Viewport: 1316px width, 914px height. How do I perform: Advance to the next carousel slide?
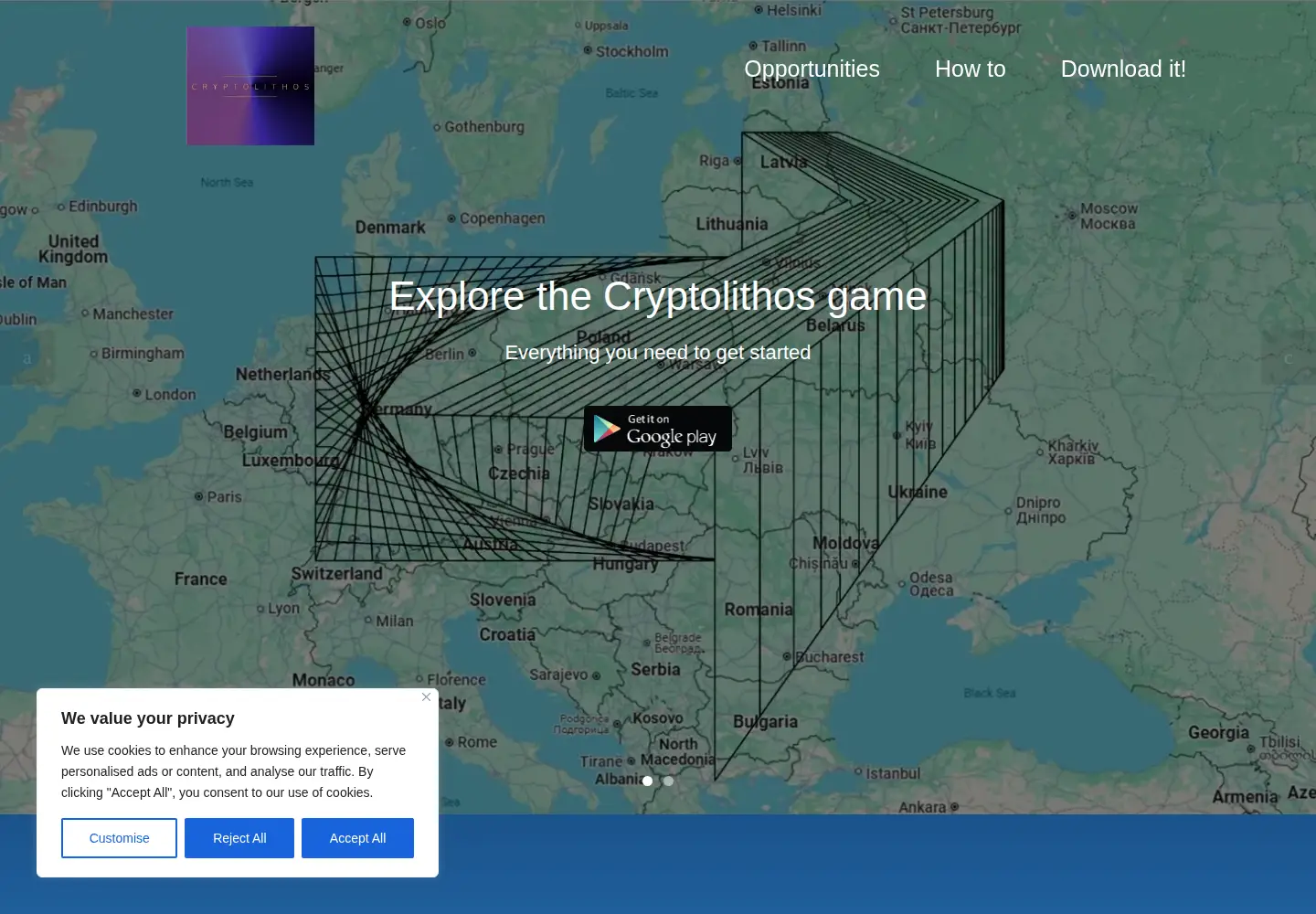(x=1289, y=357)
